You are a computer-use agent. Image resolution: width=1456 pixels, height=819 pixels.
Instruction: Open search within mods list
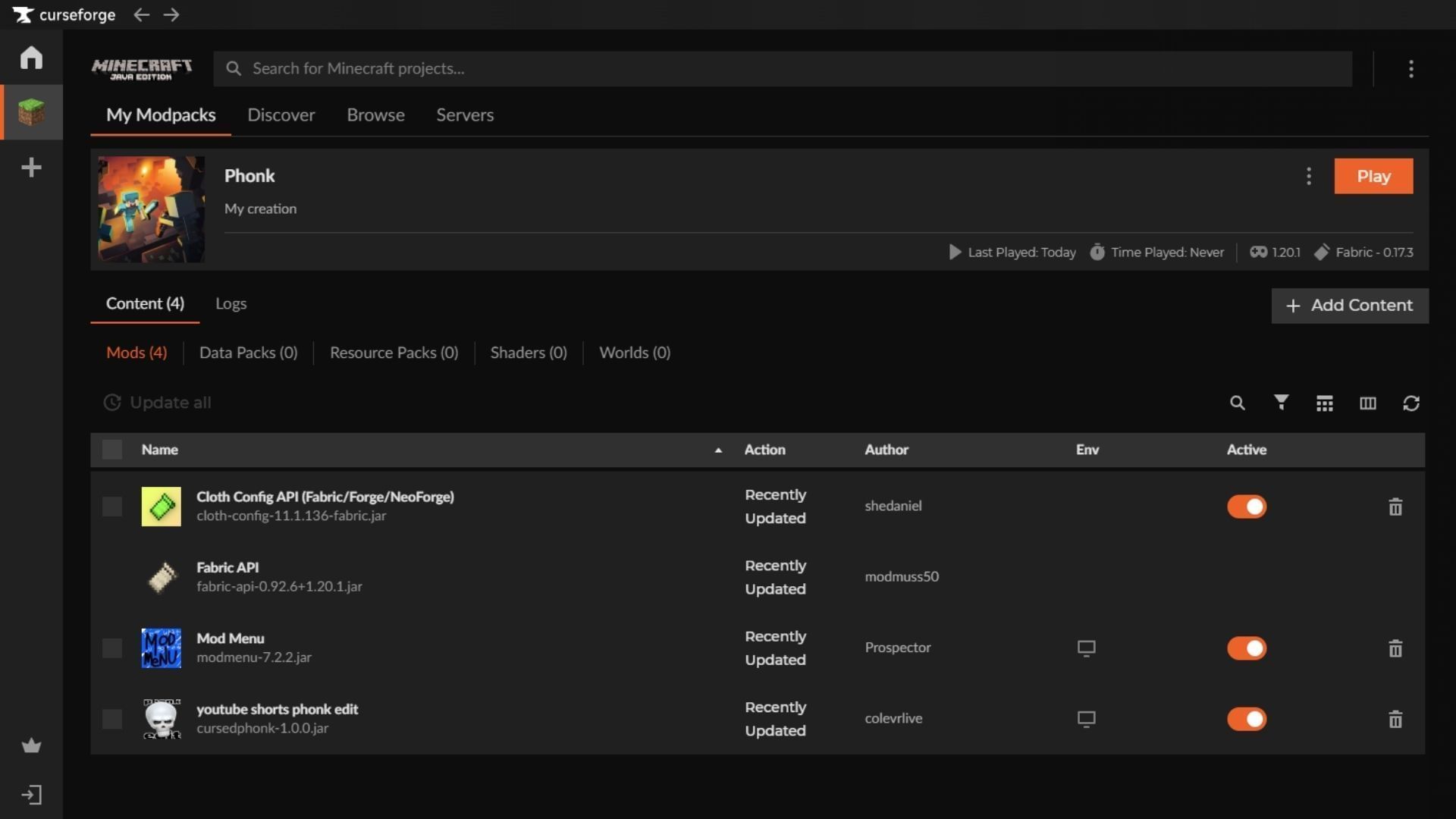tap(1237, 403)
